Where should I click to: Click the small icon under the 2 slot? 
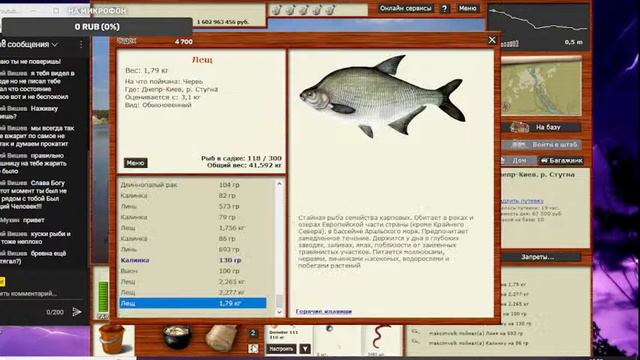tap(253, 349)
